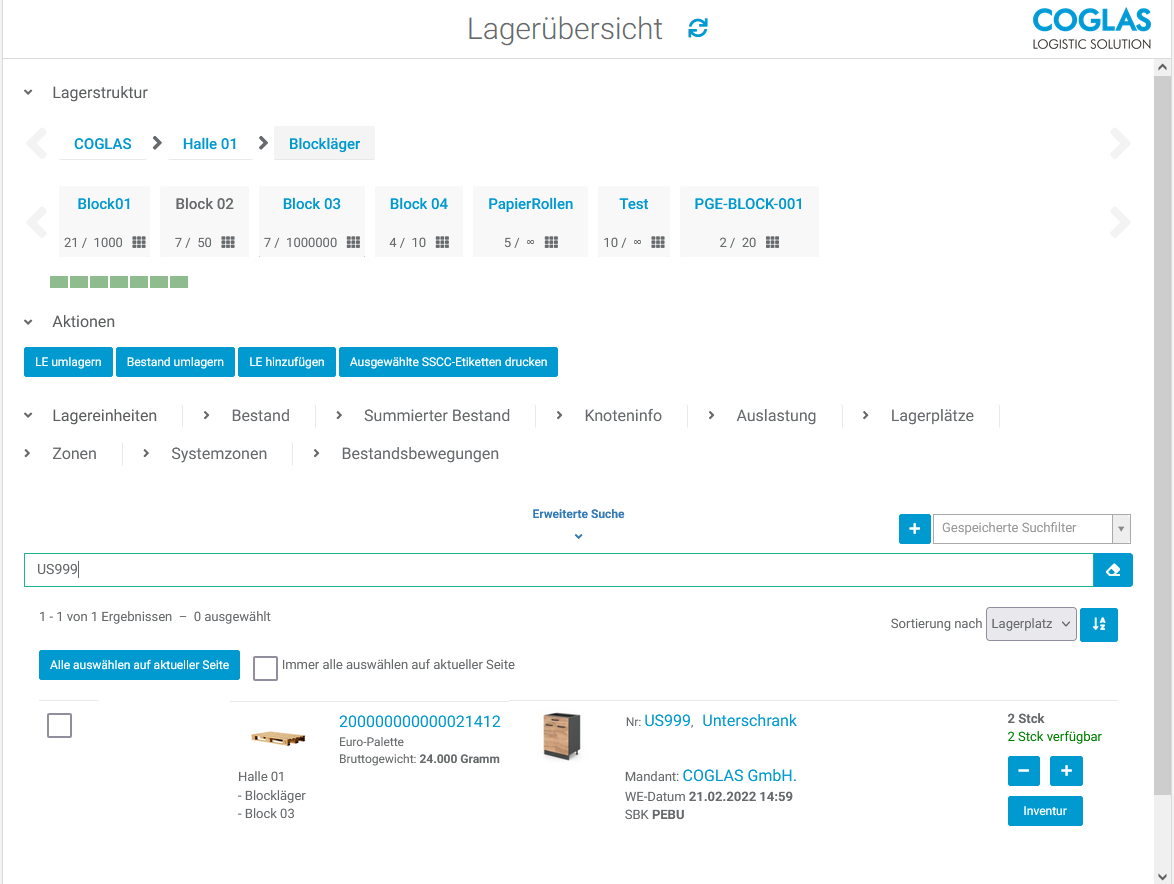Switch to the Bestandsbewegungen tab
This screenshot has width=1174, height=884.
coord(419,454)
